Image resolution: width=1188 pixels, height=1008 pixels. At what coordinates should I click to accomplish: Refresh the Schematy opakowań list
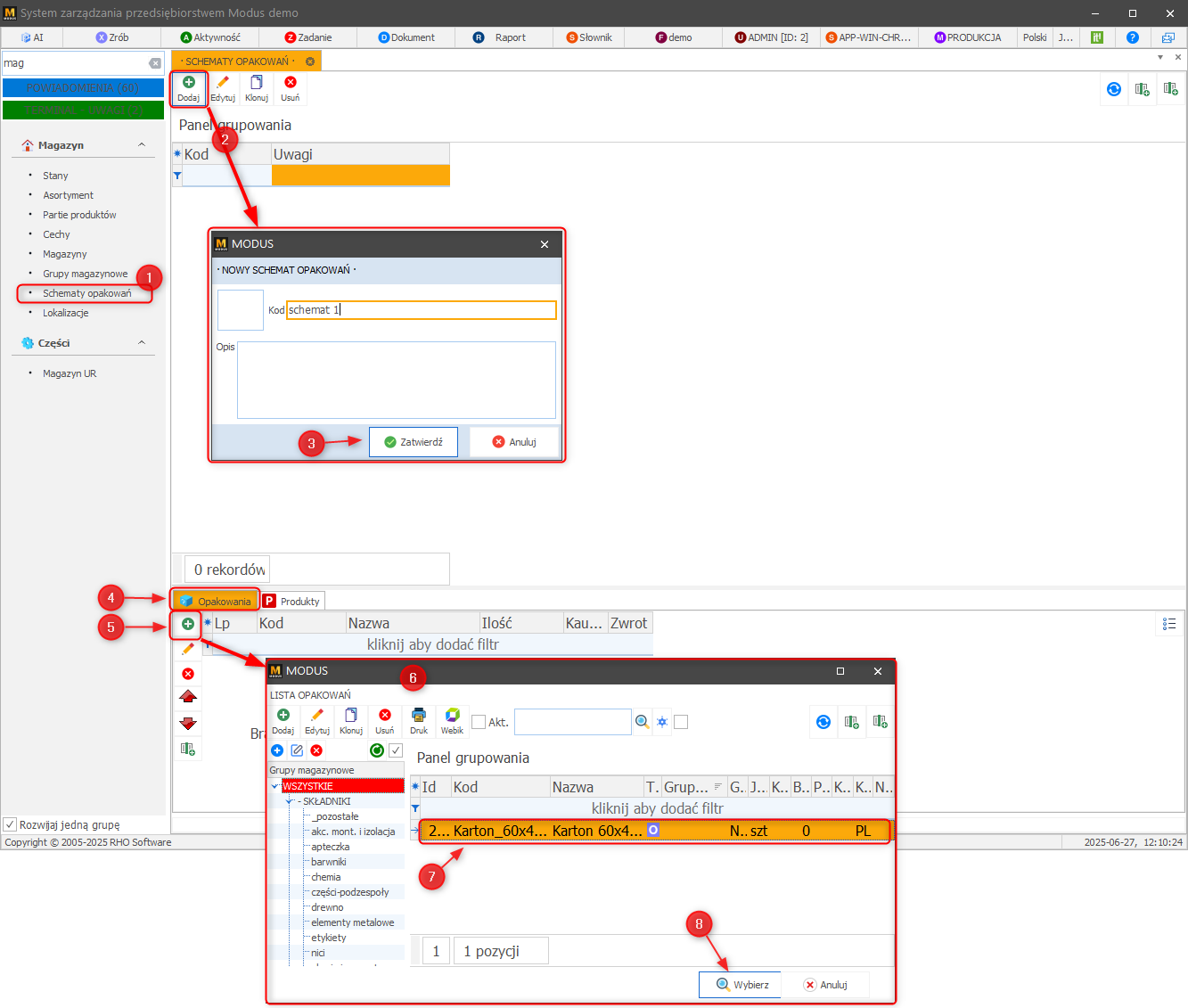click(1114, 89)
